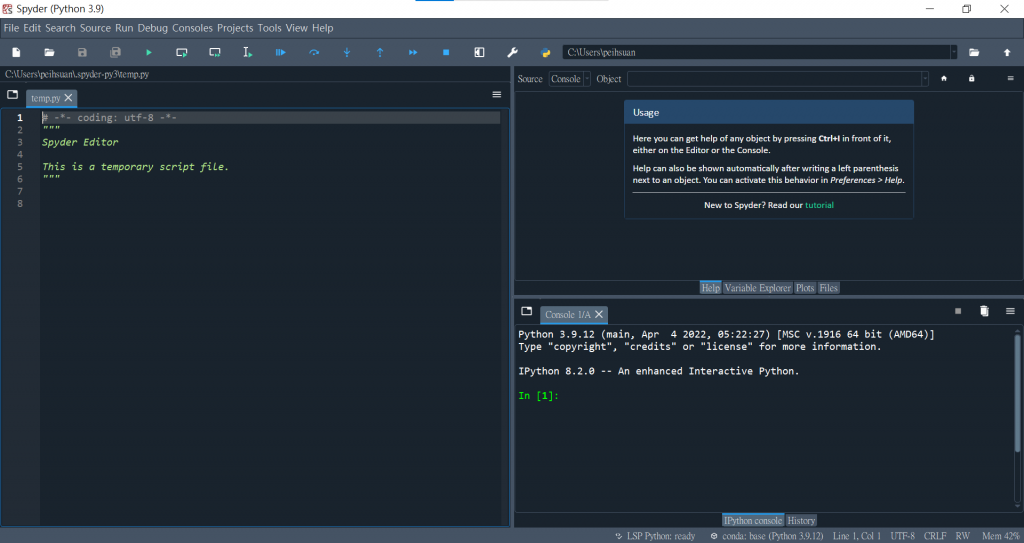Viewport: 1024px width, 543px height.
Task: Open editor file browse tabs icon
Action: (12, 95)
